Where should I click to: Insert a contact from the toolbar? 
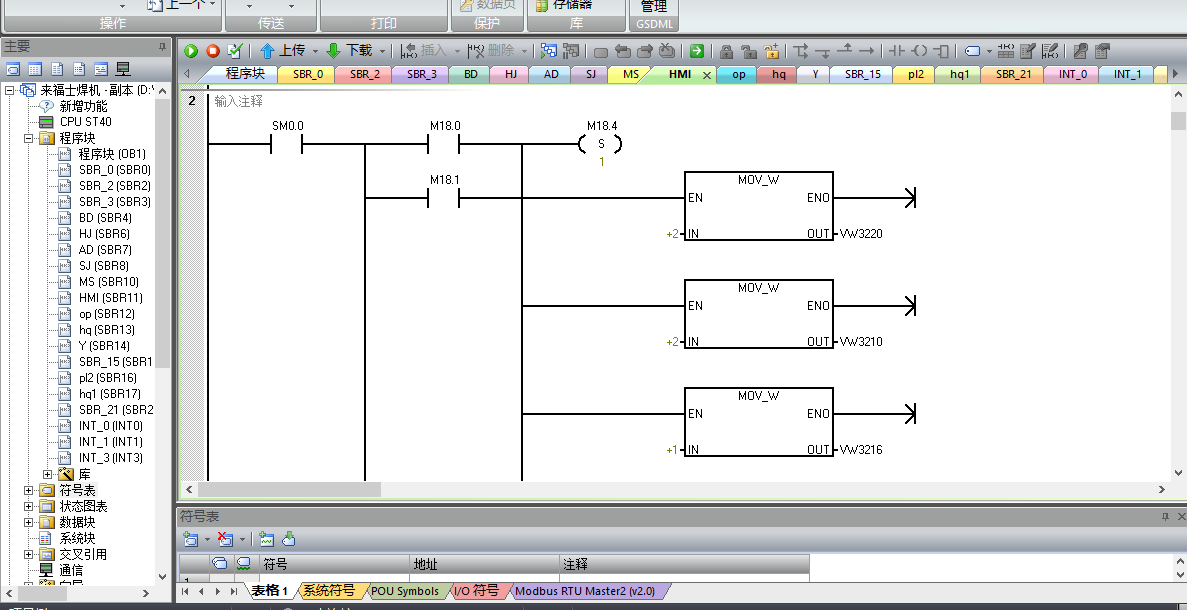point(897,51)
